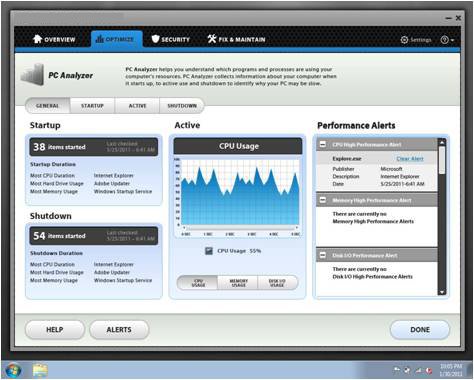Open the Settings gear
The height and width of the screenshot is (380, 474).
(x=416, y=40)
